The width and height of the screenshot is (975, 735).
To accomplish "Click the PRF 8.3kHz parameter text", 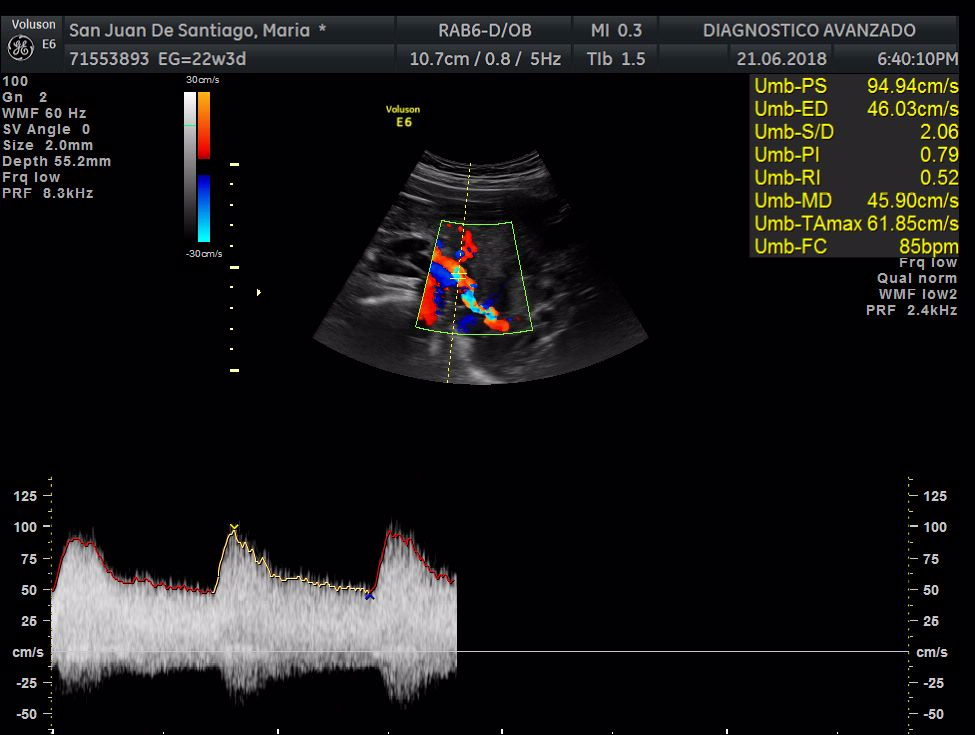I will click(48, 193).
